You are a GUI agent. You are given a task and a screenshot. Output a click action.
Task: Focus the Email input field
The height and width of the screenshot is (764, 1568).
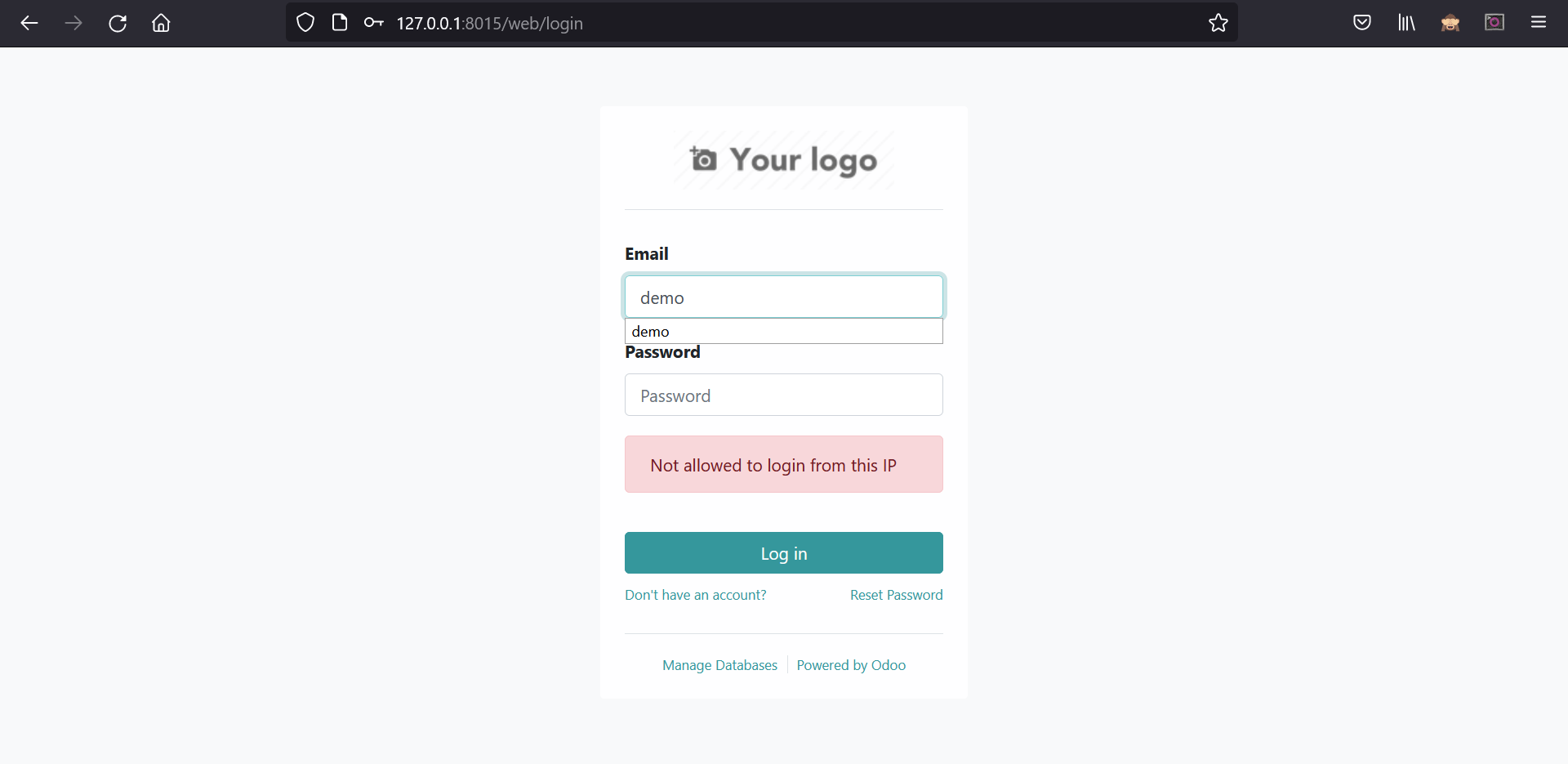[x=783, y=297]
